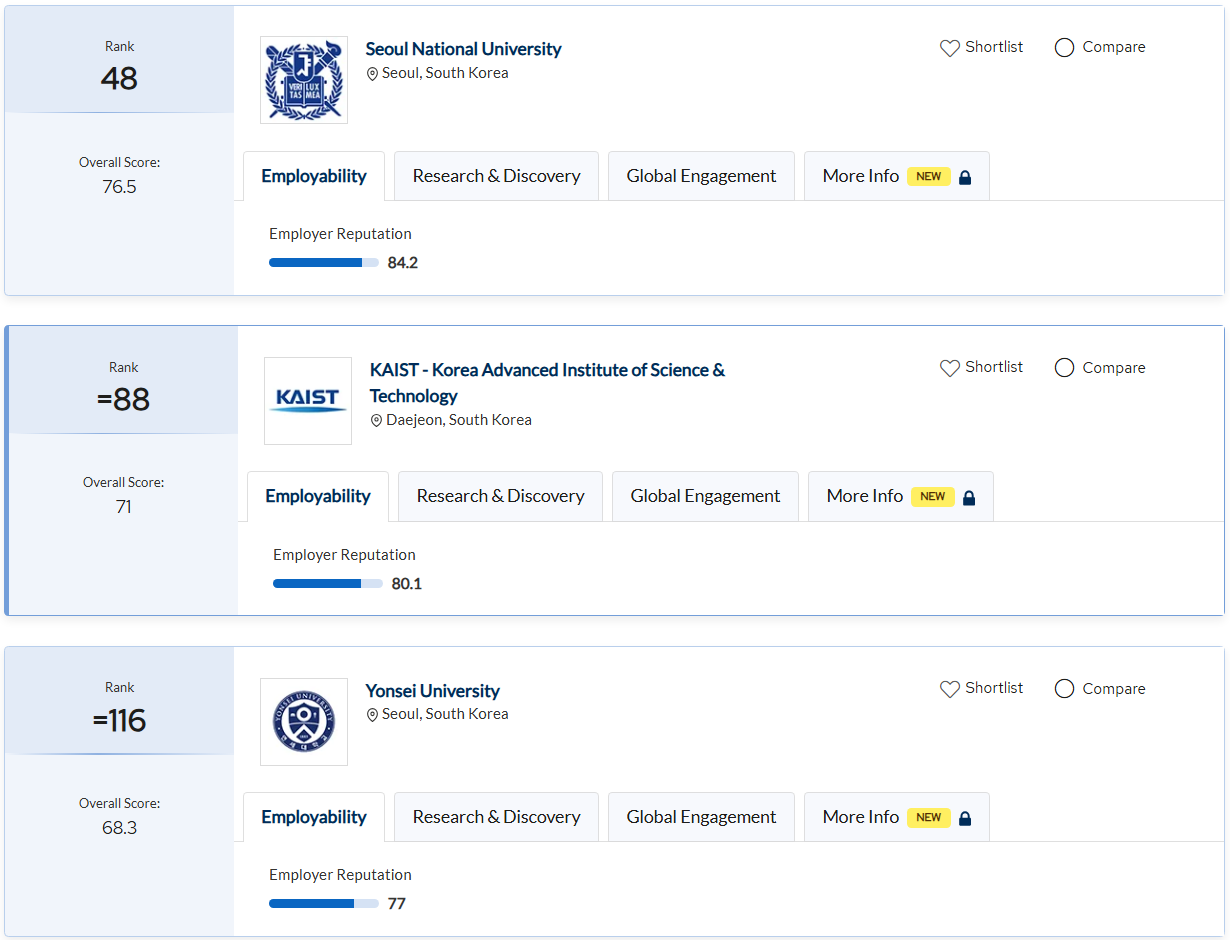Click the KAIST logo thumbnail

click(308, 401)
